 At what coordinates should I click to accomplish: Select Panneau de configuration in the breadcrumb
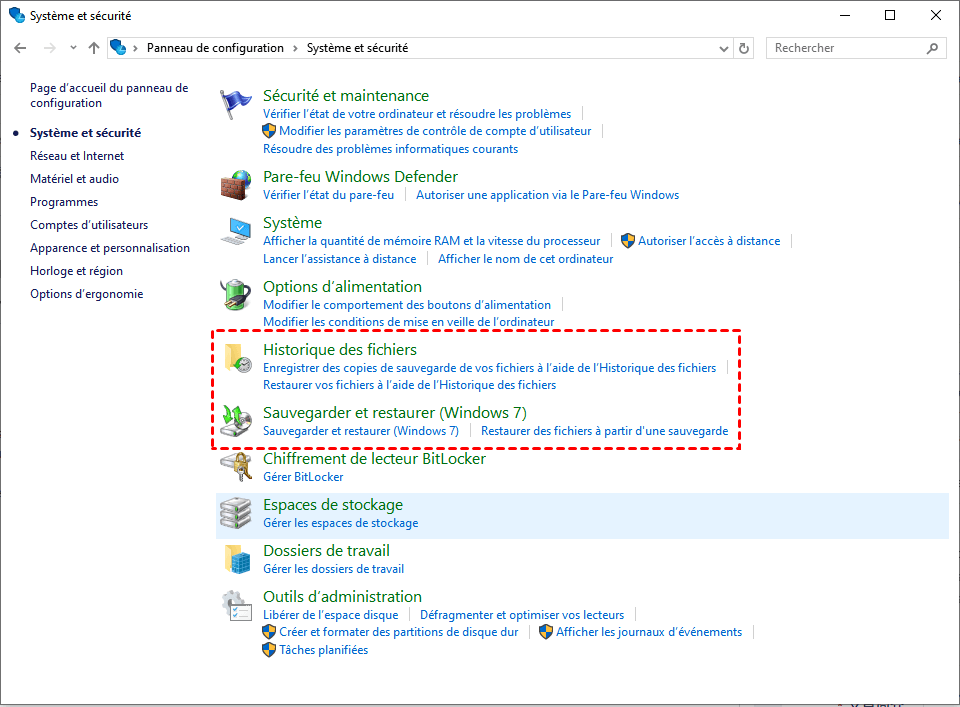tap(215, 48)
